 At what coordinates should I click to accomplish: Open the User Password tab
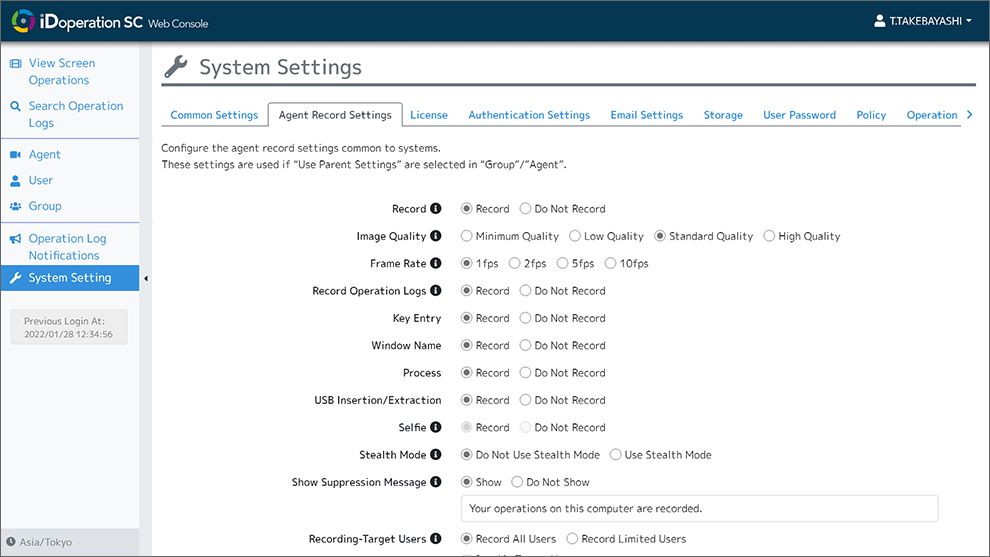pos(799,115)
